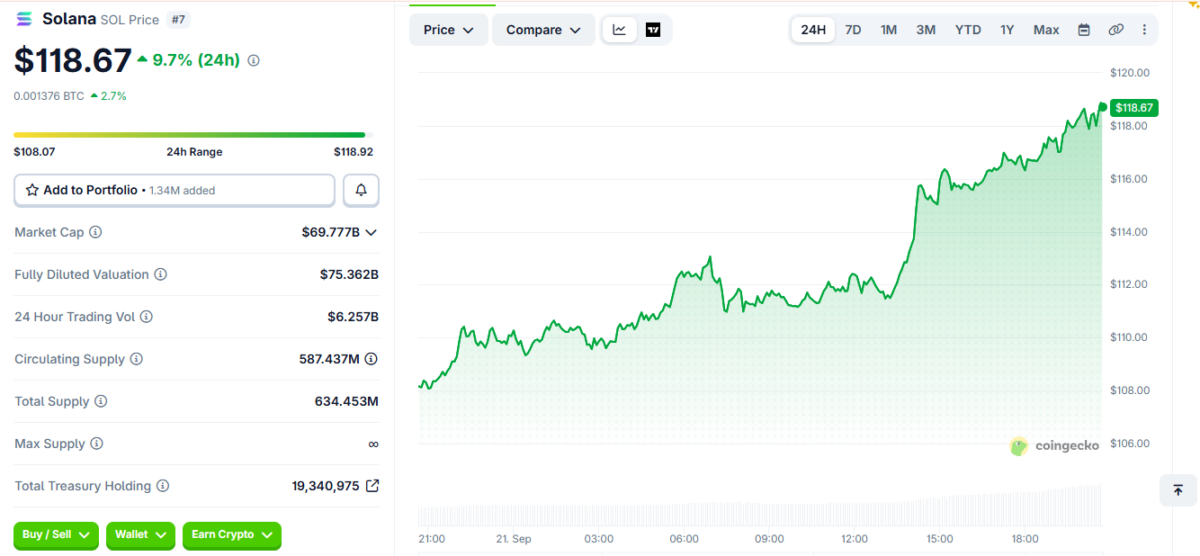This screenshot has height=556, width=1200.
Task: Open external link icon beside 19,340,975
Action: click(x=372, y=486)
